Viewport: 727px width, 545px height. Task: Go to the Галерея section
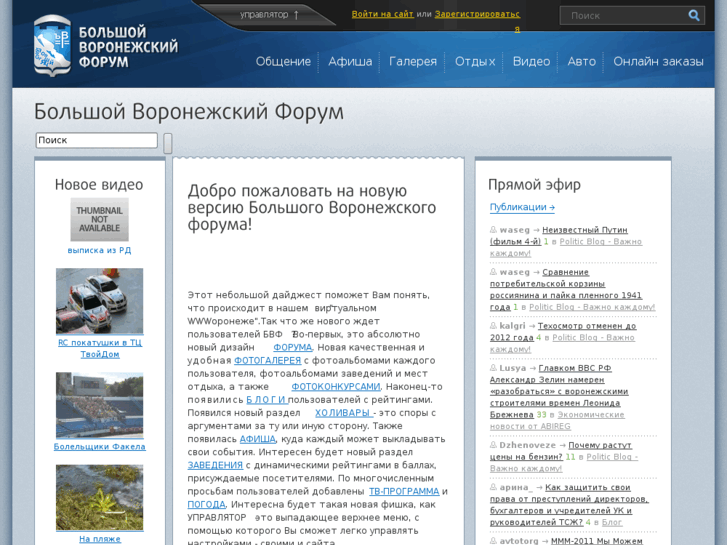413,61
